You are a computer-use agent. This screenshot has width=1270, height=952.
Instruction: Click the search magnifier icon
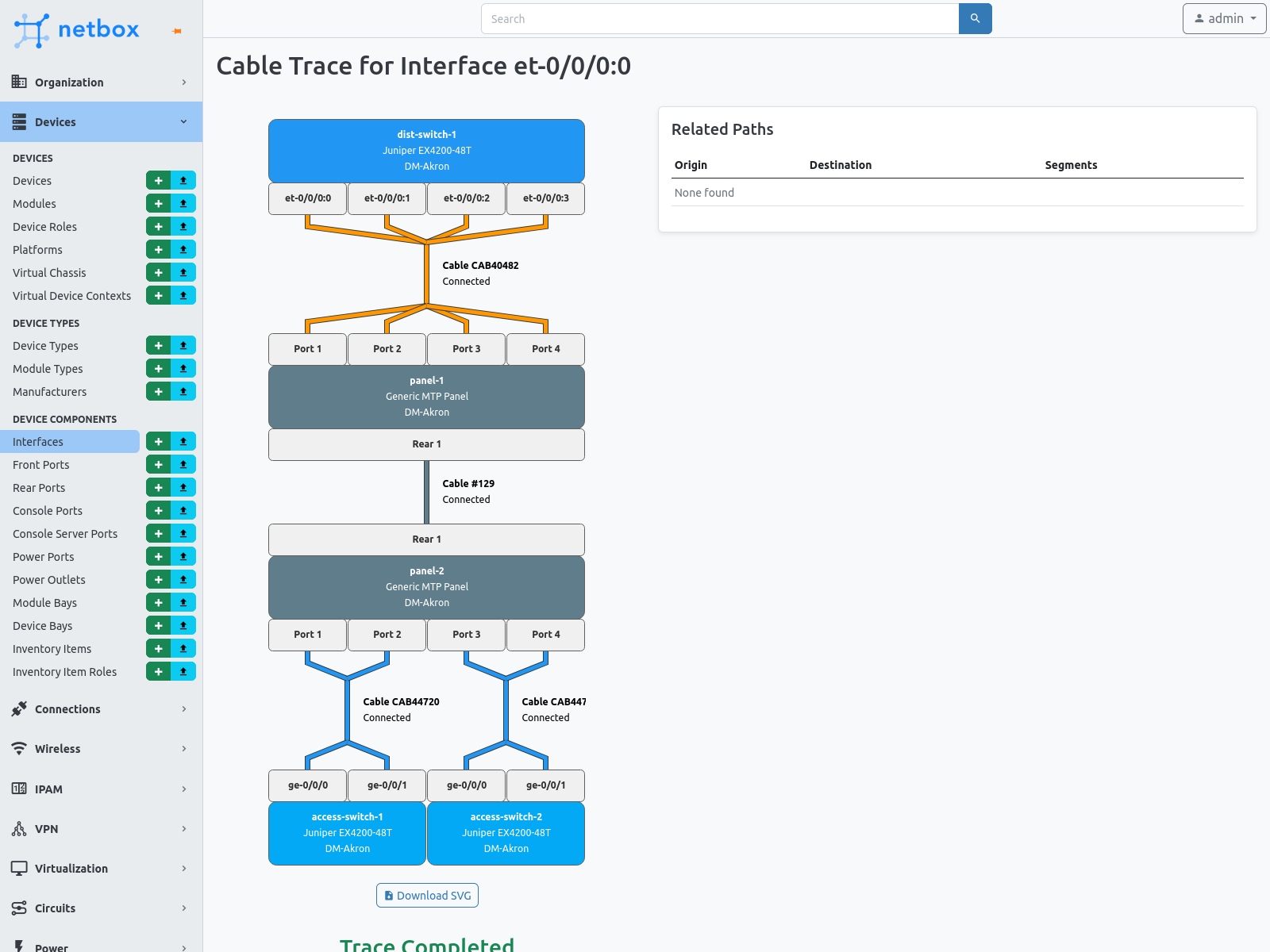click(x=975, y=18)
